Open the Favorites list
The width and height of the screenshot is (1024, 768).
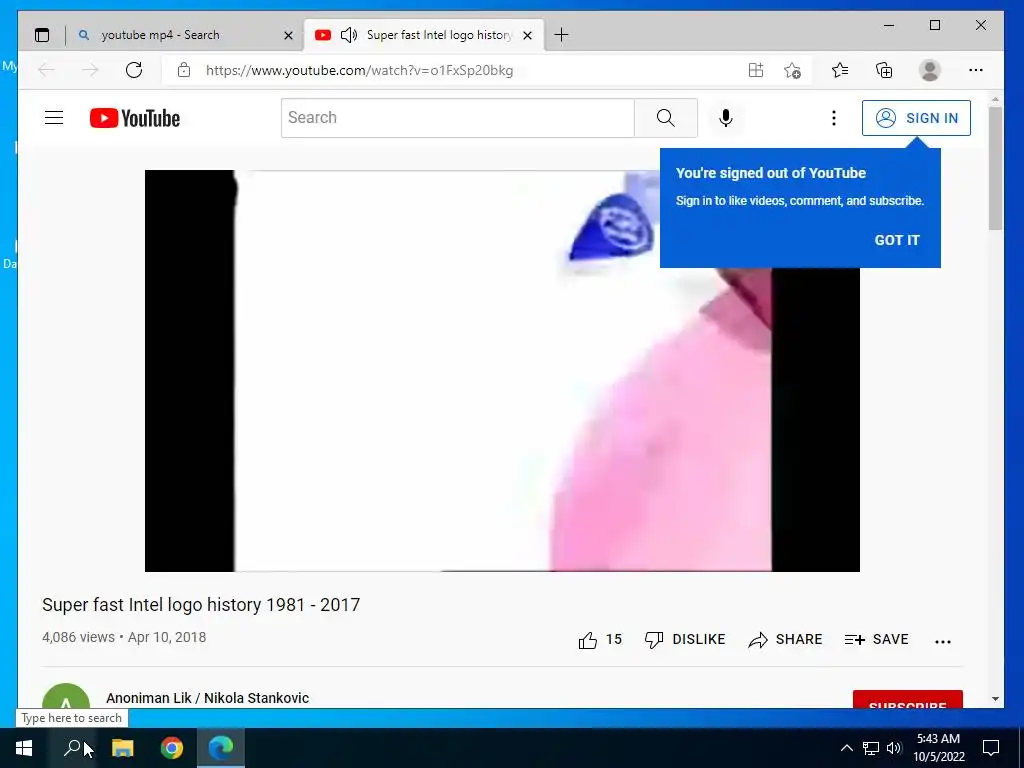840,70
